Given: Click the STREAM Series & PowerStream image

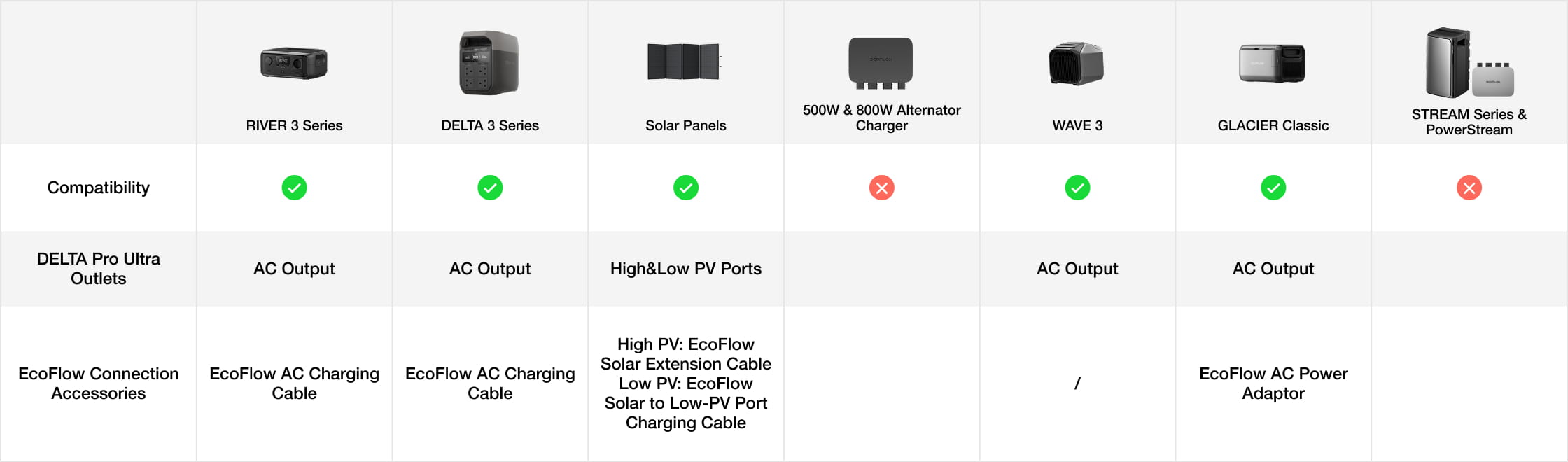Looking at the screenshot, I should [x=1469, y=63].
